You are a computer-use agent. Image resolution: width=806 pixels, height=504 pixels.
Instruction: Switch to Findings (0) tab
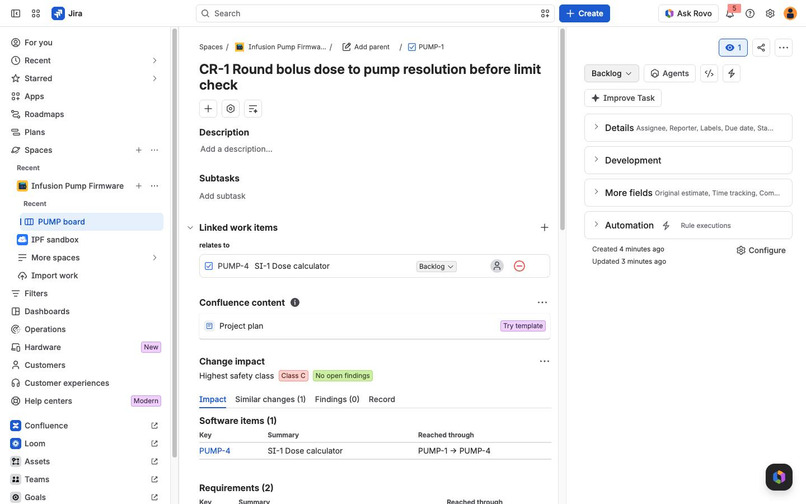tap(337, 399)
